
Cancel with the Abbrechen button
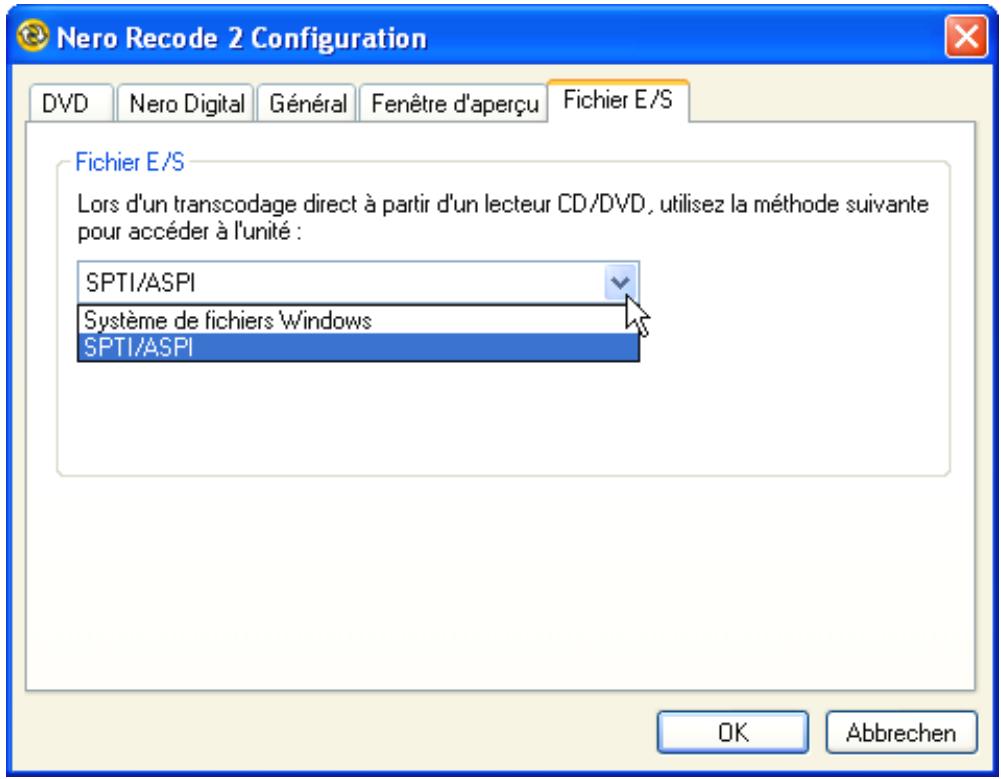point(901,732)
